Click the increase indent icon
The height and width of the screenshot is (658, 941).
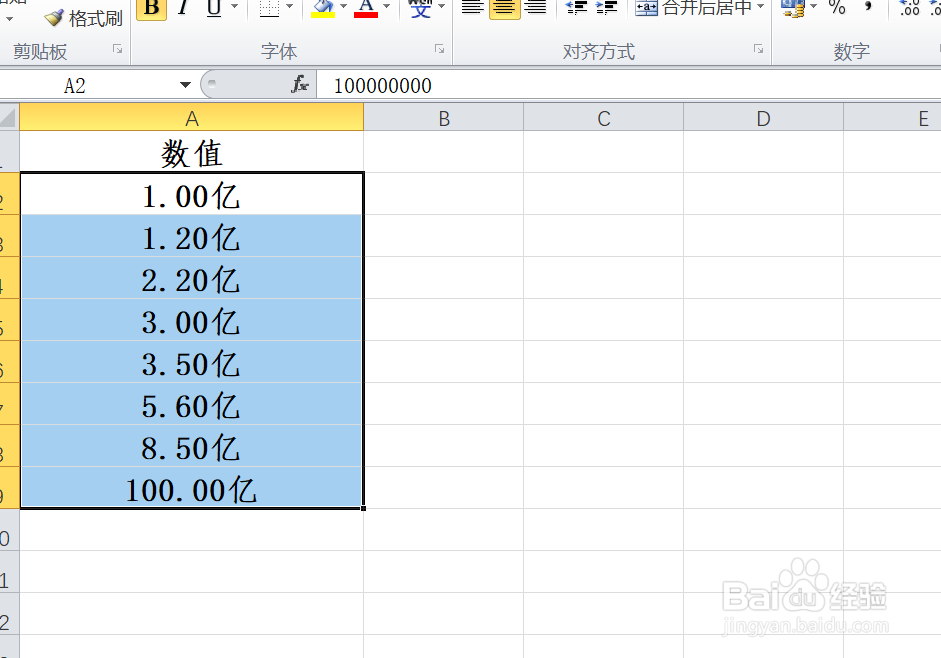(x=607, y=8)
